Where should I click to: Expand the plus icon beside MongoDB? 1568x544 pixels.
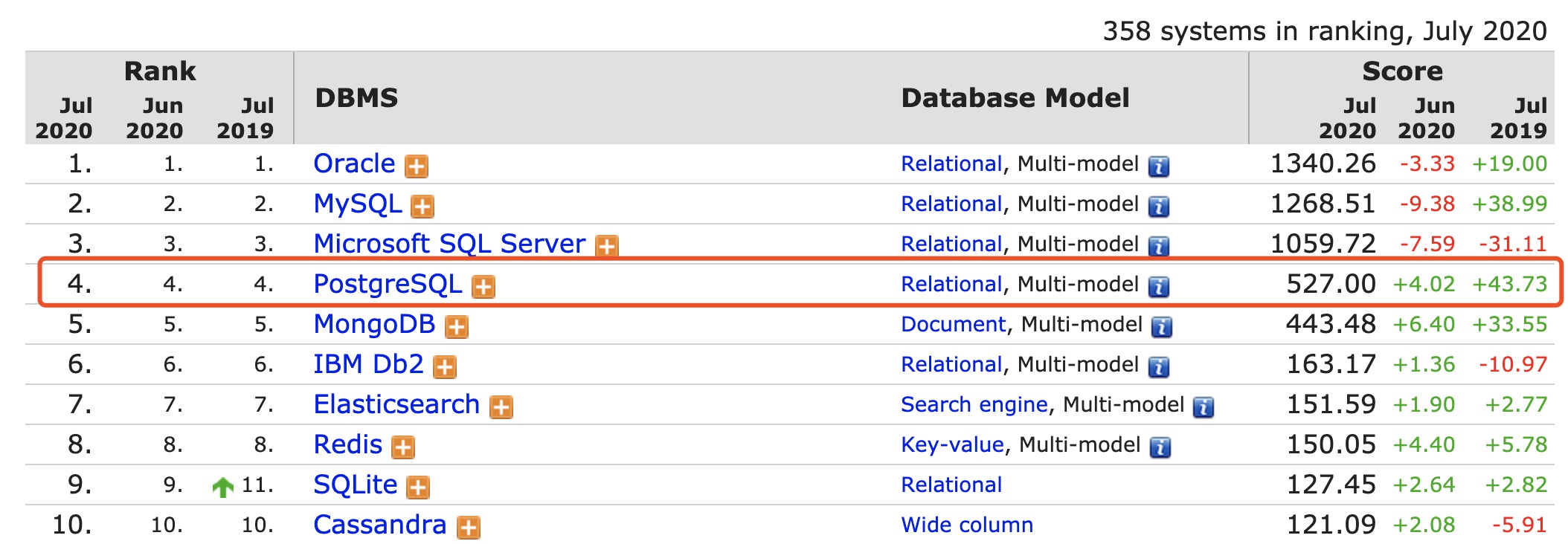point(456,327)
